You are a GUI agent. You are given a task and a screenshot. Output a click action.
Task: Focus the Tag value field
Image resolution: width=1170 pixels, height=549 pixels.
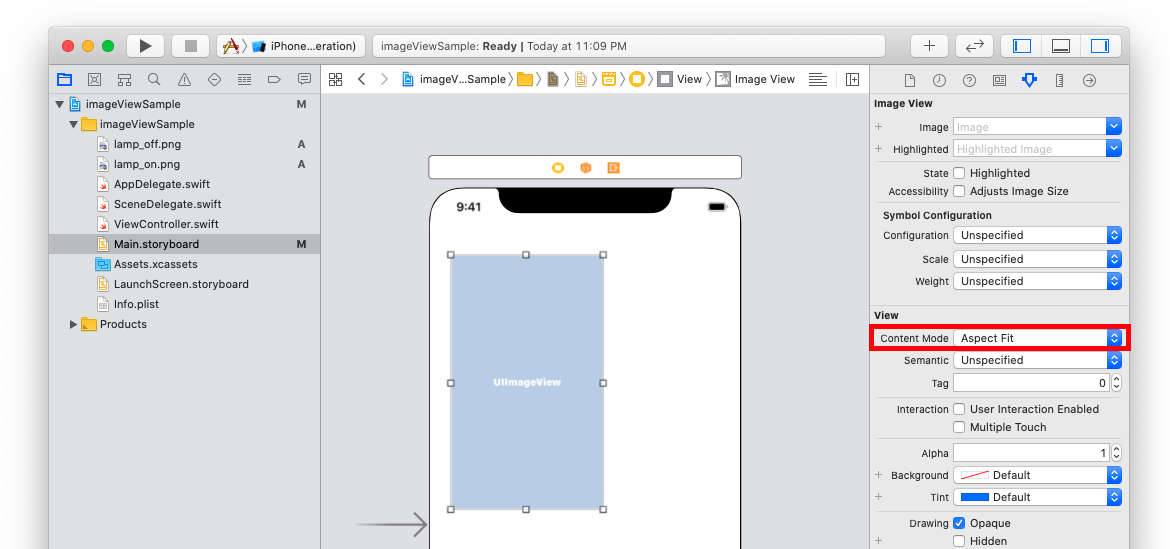[x=1032, y=383]
